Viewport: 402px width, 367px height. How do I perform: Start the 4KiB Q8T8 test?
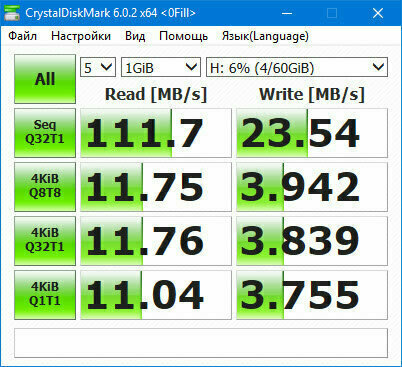45,187
